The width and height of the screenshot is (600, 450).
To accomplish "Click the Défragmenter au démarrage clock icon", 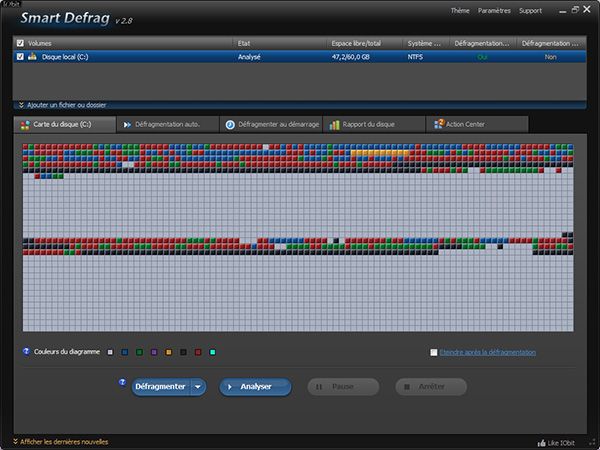I will (x=230, y=125).
